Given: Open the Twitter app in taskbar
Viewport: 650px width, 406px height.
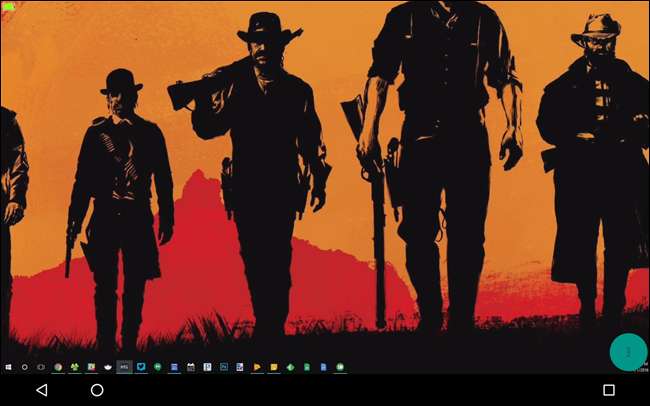Looking at the screenshot, I should click(141, 367).
